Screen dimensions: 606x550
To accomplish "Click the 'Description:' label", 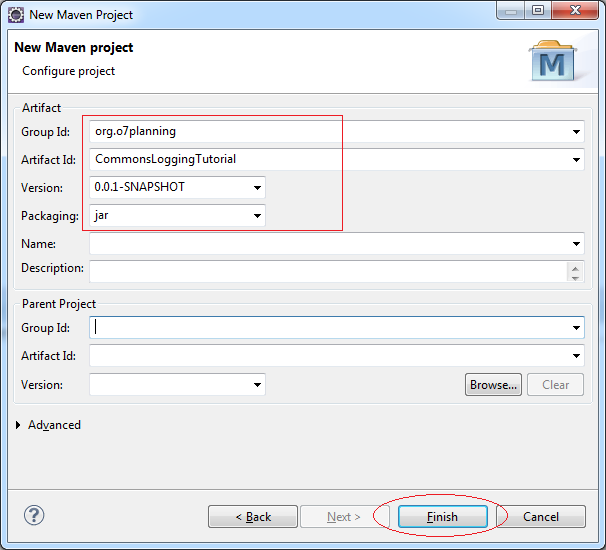I will tap(52, 268).
